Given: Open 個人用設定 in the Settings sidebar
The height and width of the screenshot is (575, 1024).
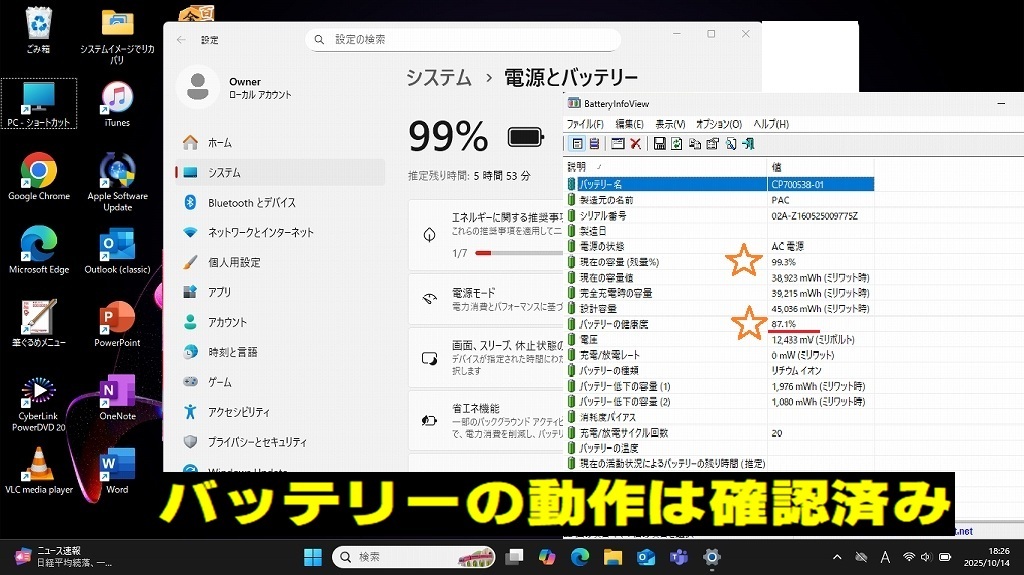Looking at the screenshot, I should coord(280,262).
